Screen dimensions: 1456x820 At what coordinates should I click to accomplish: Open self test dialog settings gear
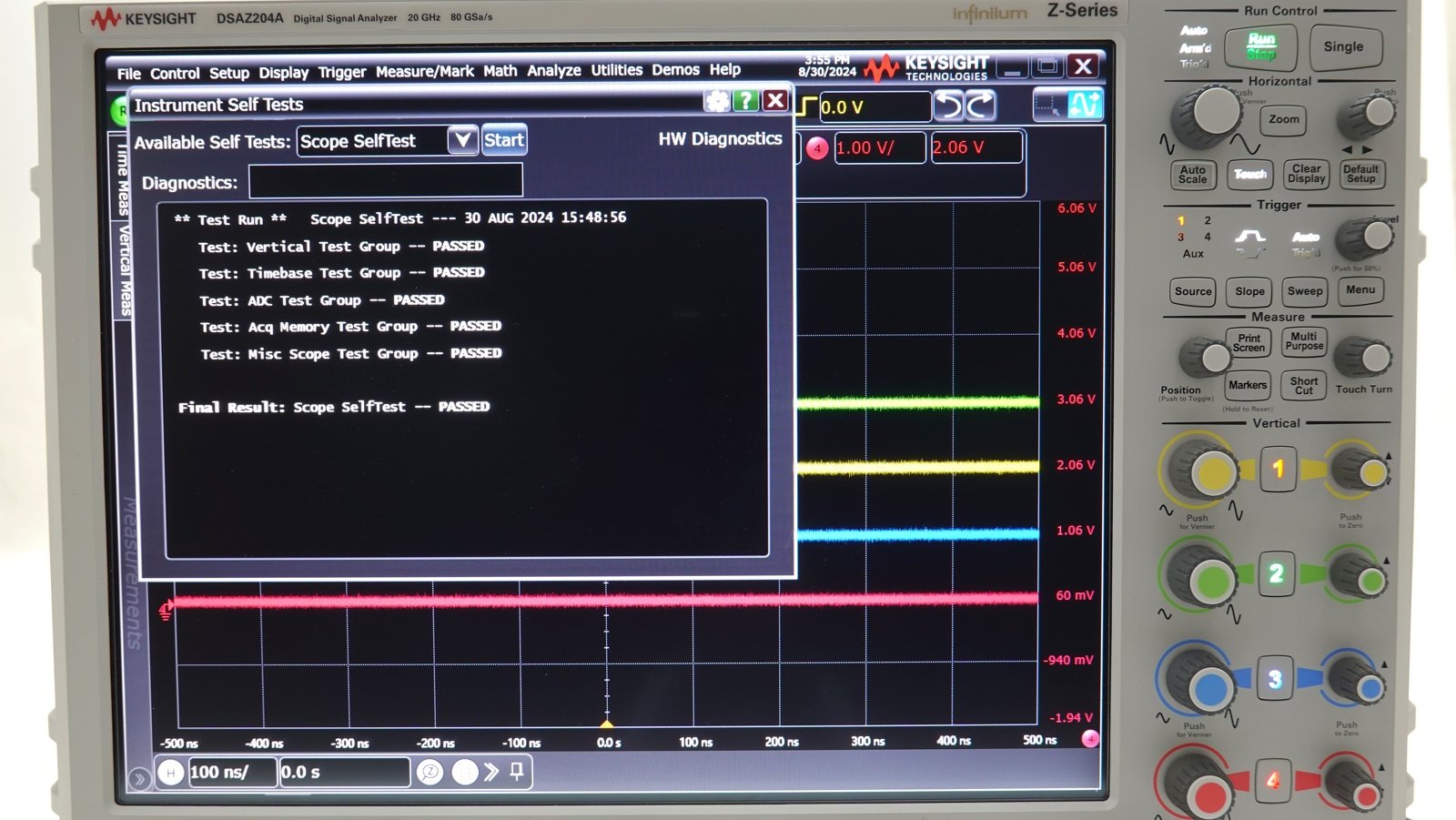coord(716,101)
